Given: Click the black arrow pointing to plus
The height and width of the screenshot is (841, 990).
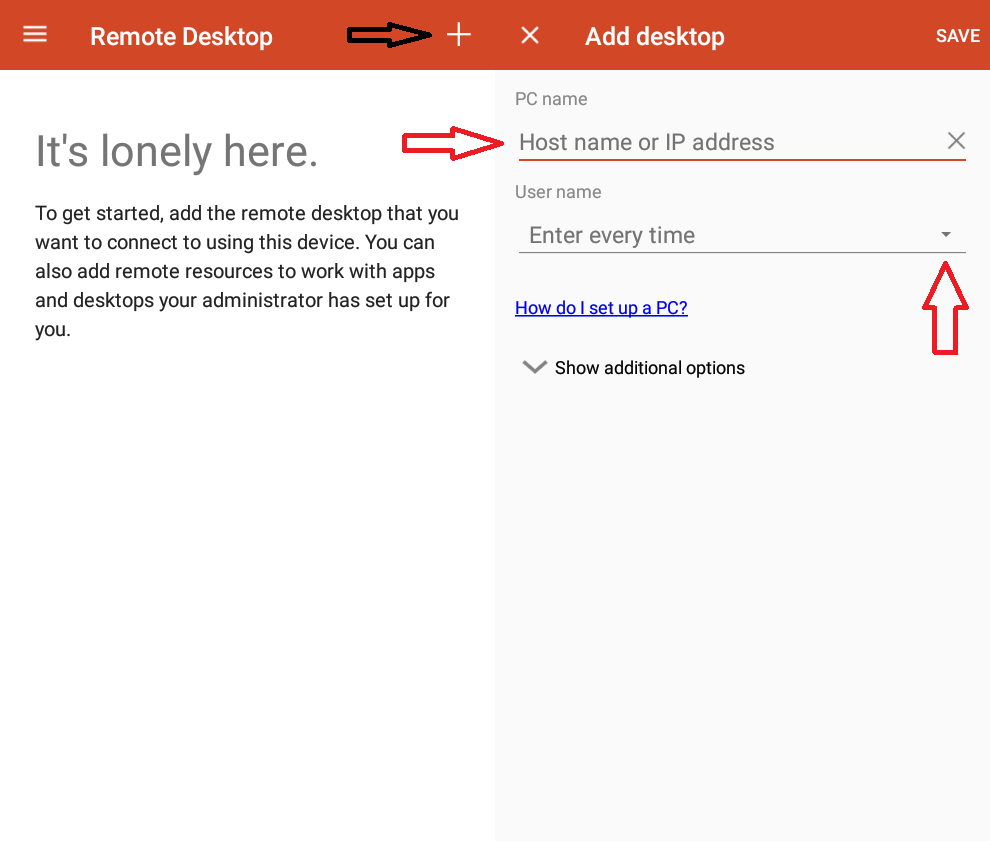Looking at the screenshot, I should tap(389, 35).
